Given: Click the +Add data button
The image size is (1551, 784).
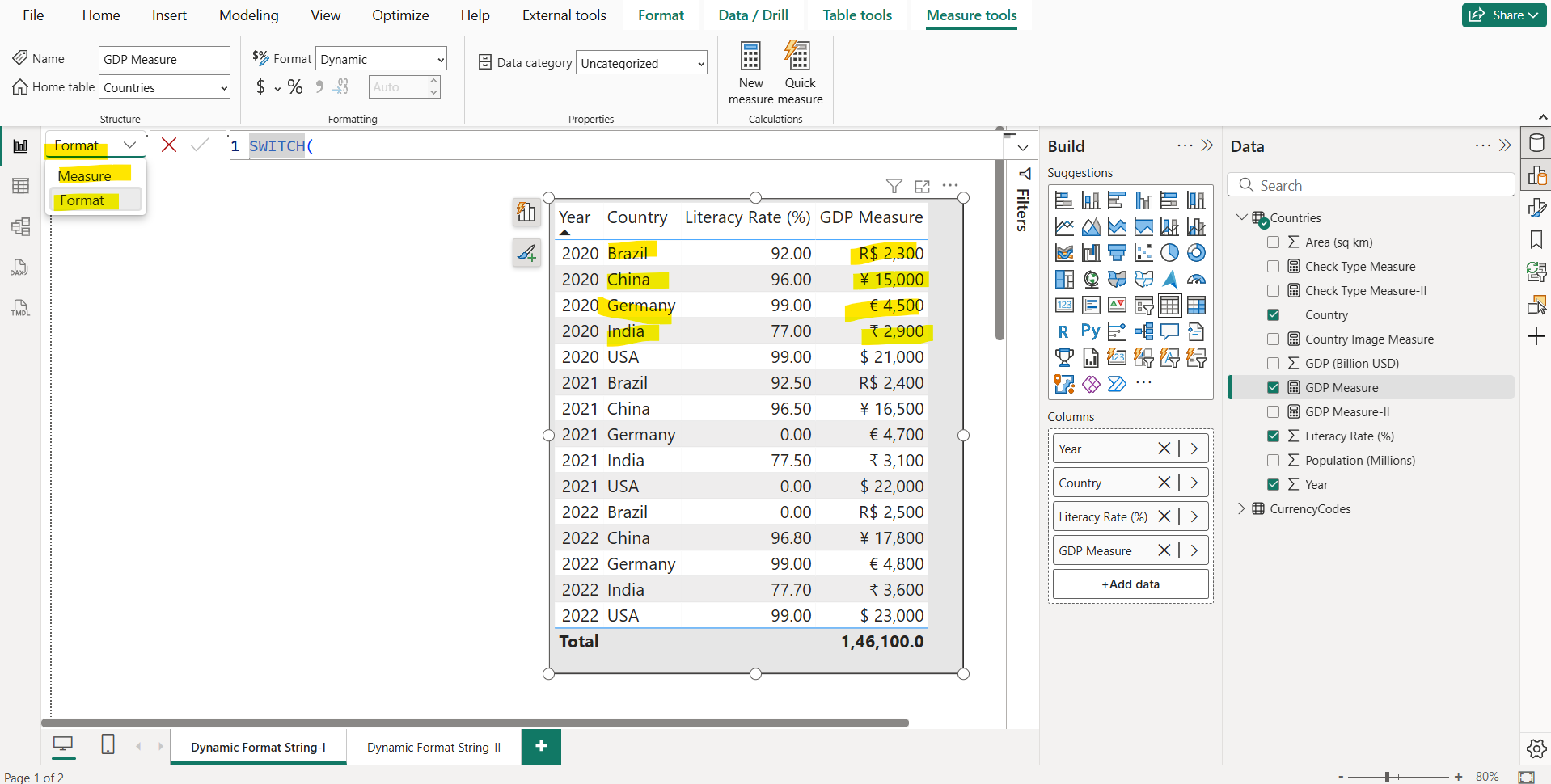Looking at the screenshot, I should pyautogui.click(x=1130, y=584).
